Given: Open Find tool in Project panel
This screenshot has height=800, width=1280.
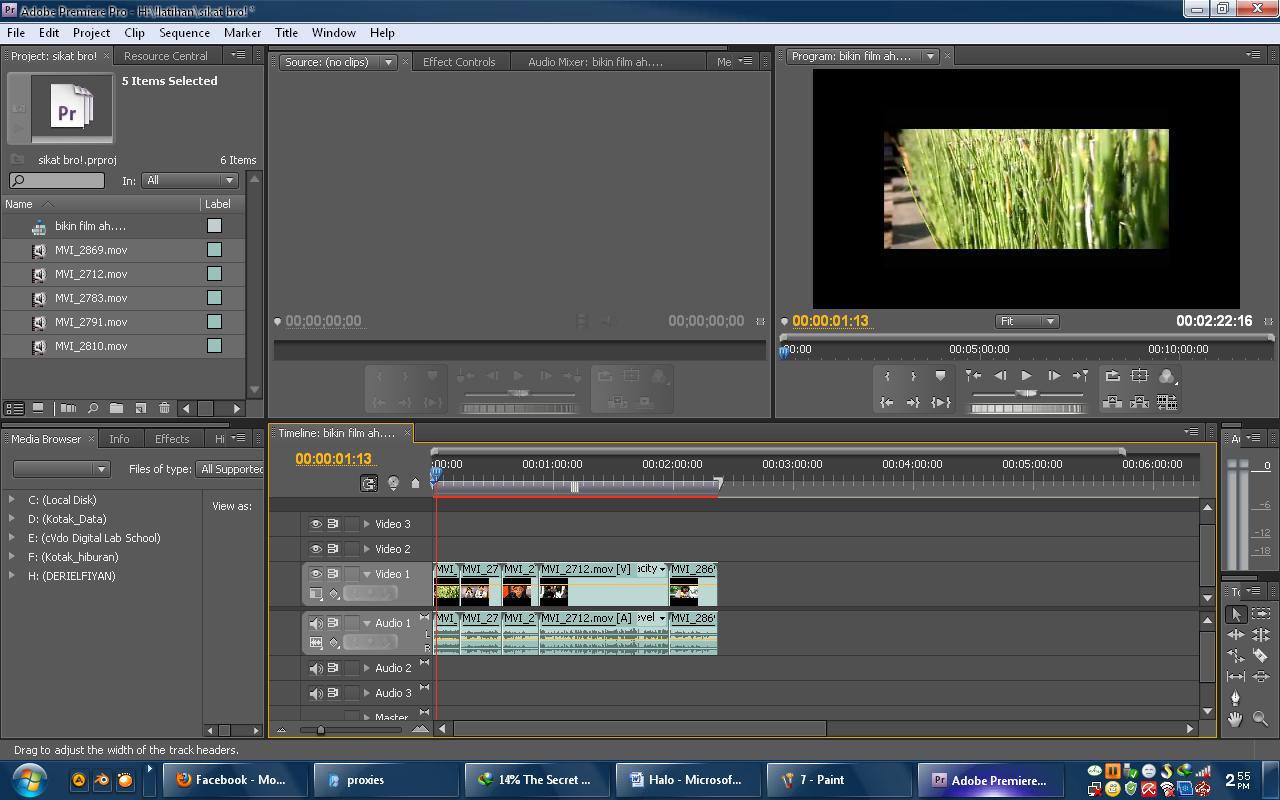Looking at the screenshot, I should [93, 408].
